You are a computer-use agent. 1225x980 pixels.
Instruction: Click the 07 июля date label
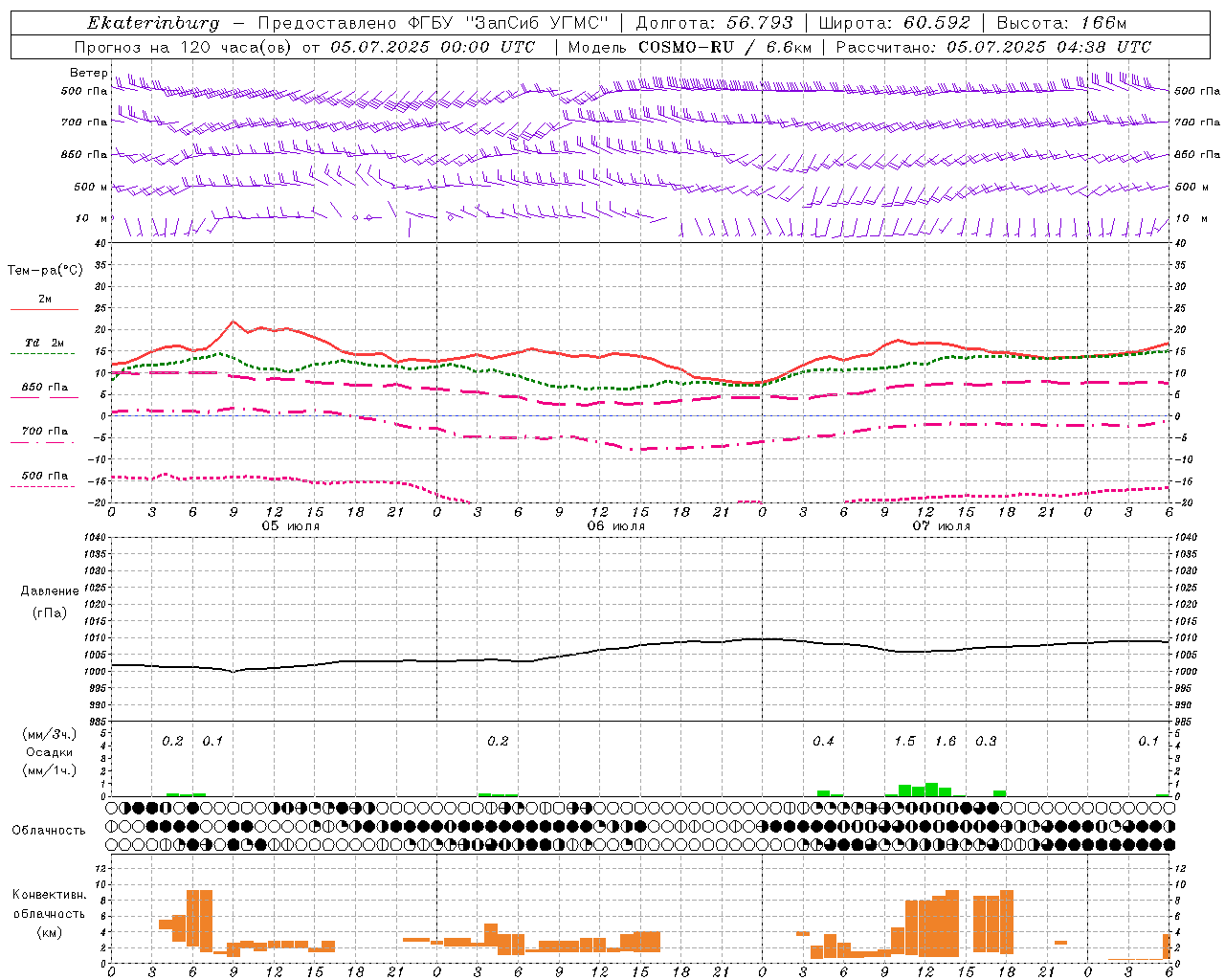coord(942,526)
